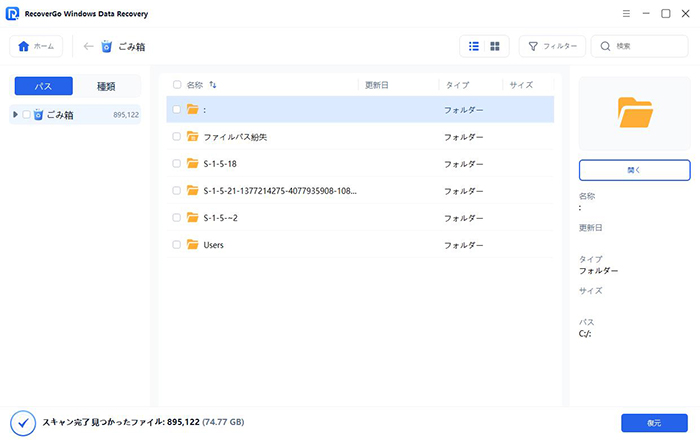The width and height of the screenshot is (700, 440).
Task: Go to ホーム home button
Action: (36, 46)
